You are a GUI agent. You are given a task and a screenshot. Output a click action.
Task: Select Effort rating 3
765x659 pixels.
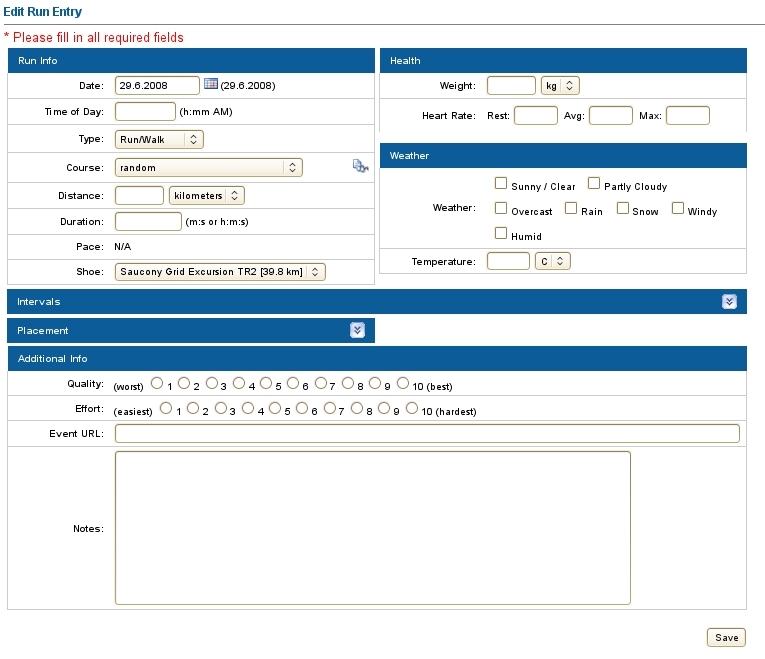point(221,408)
